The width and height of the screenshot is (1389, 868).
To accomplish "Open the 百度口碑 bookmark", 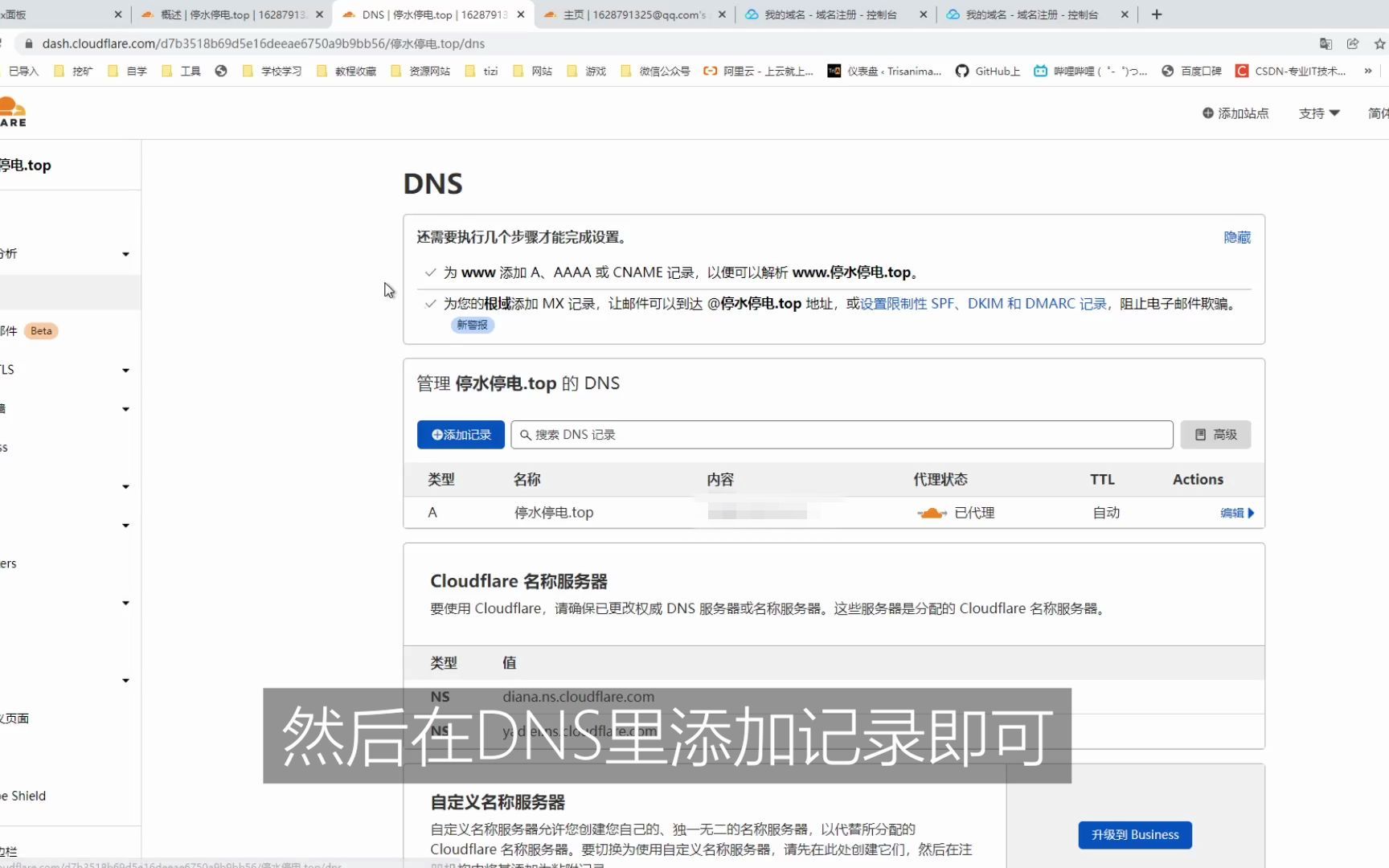I will point(1191,71).
